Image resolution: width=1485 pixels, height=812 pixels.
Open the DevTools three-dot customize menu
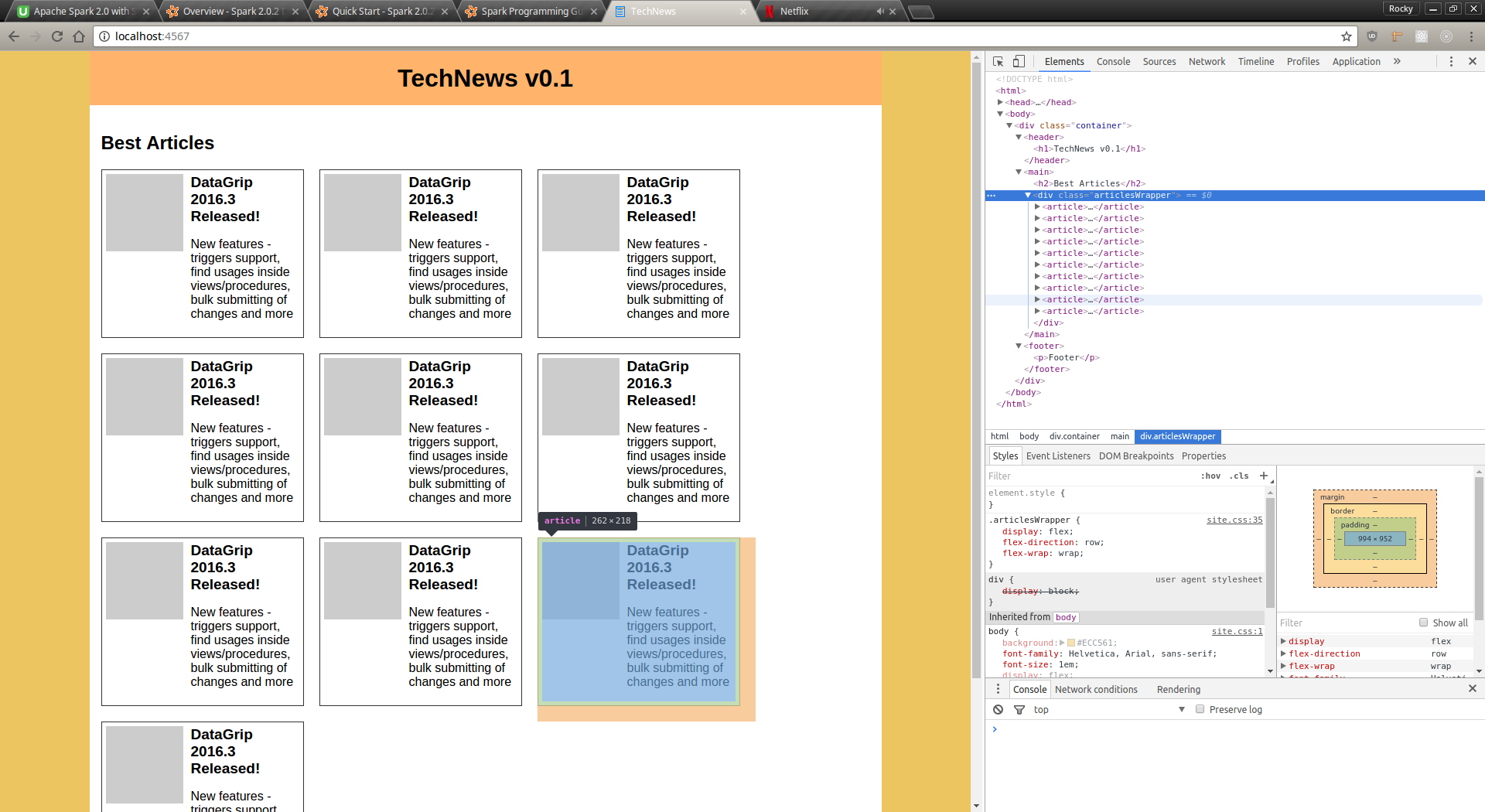click(x=1451, y=61)
